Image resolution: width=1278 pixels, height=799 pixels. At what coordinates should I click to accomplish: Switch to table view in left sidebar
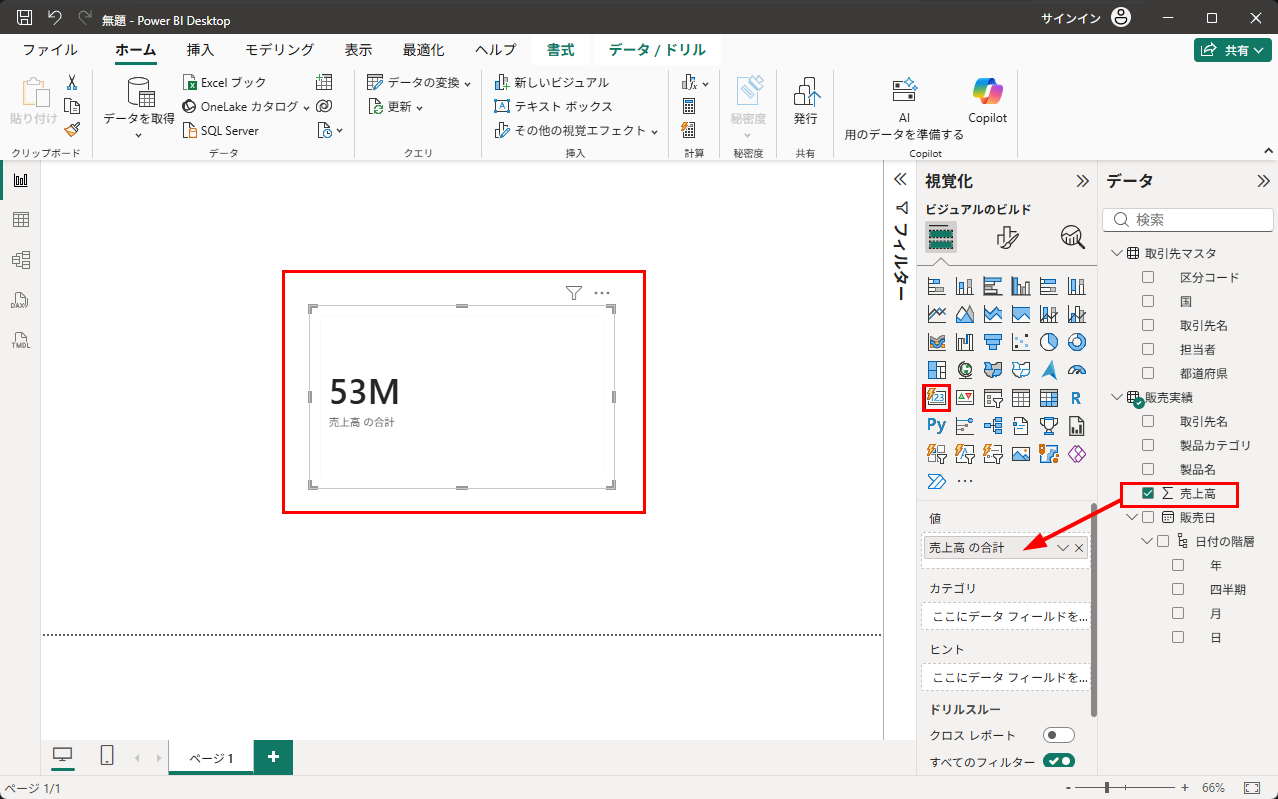[x=20, y=220]
